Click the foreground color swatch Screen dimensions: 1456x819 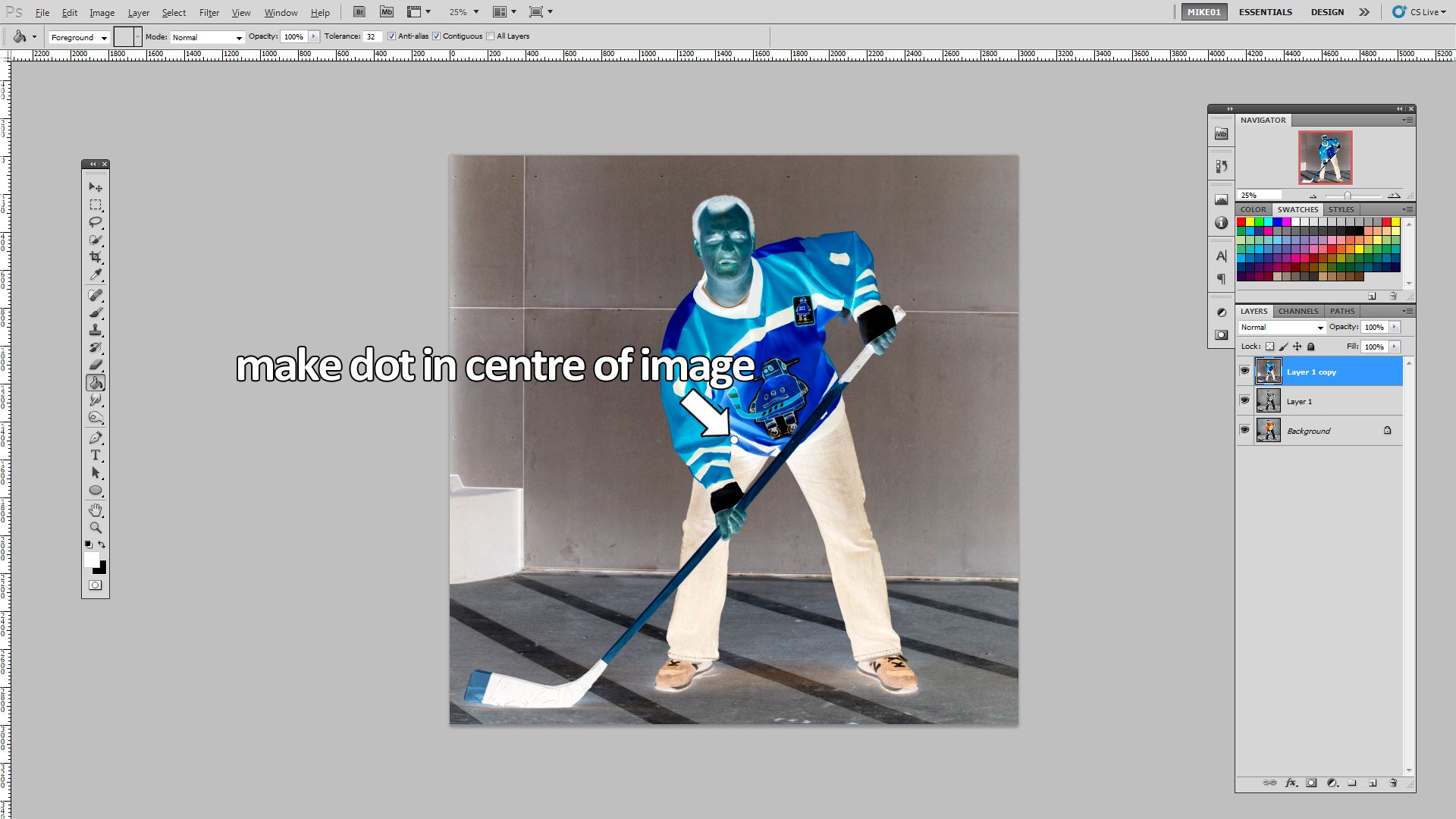[x=91, y=560]
